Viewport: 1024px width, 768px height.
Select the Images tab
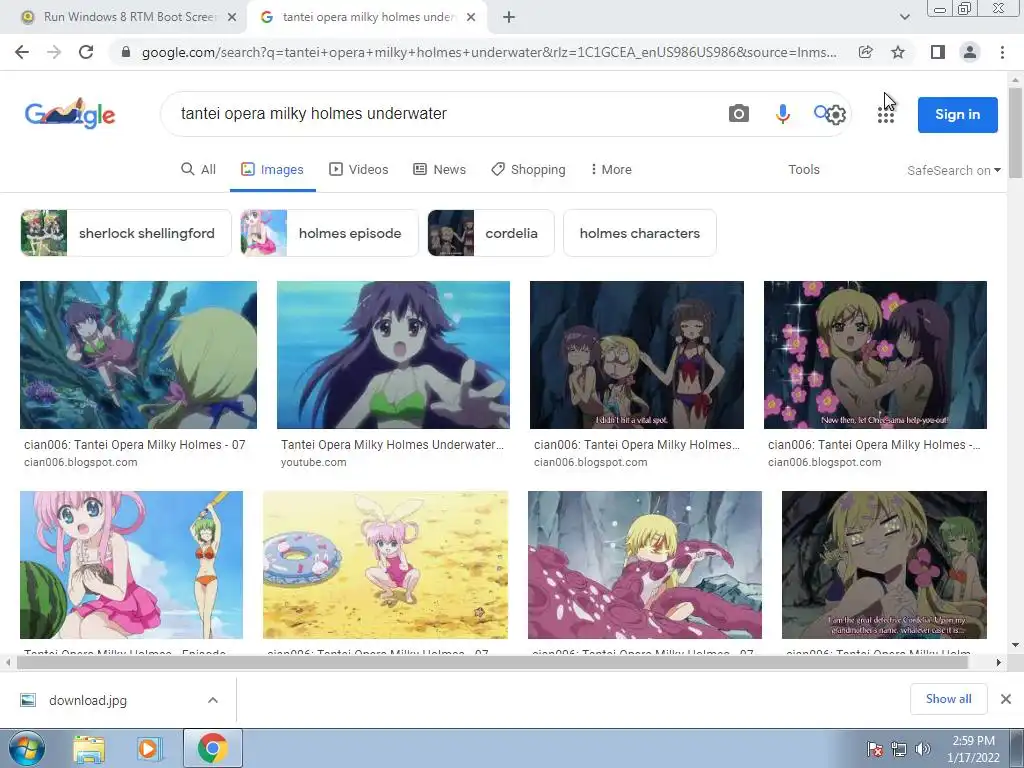pos(272,169)
